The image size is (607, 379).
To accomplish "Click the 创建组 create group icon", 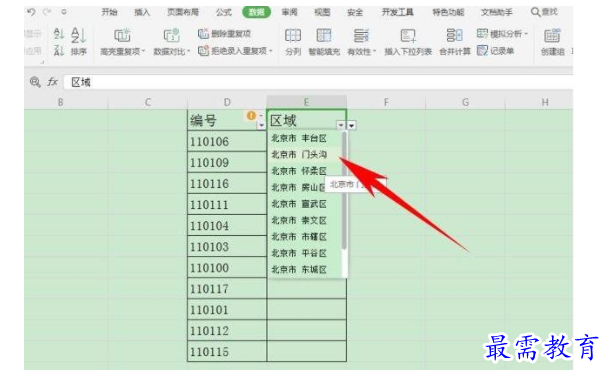I will [552, 36].
